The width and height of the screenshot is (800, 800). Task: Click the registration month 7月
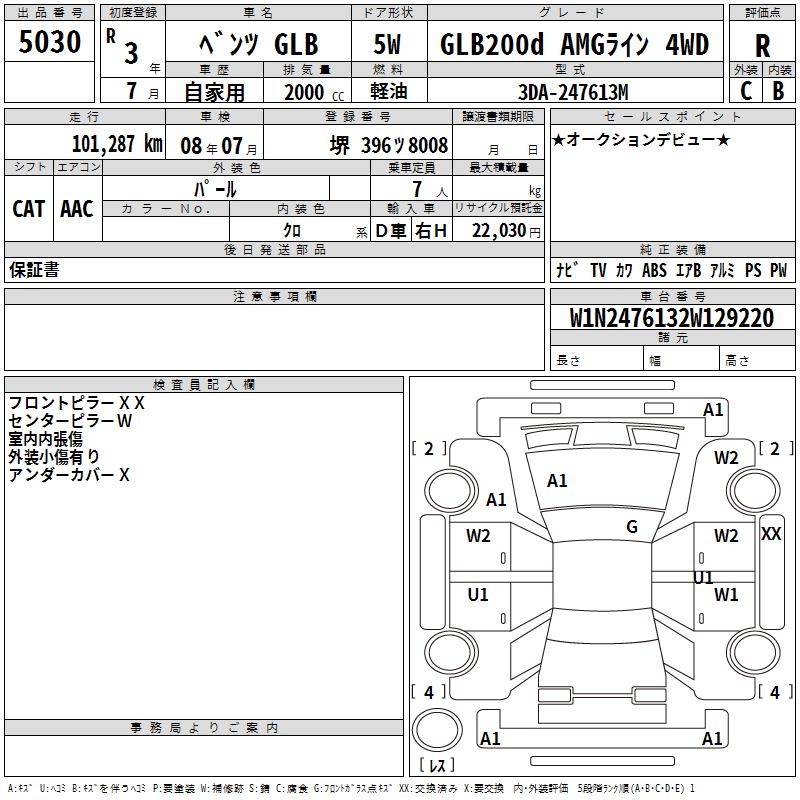(142, 91)
